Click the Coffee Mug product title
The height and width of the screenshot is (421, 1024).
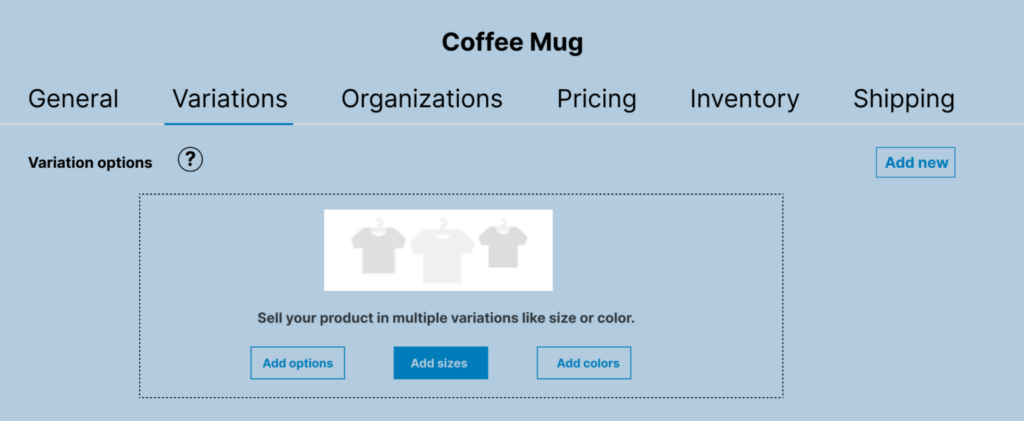coord(512,43)
